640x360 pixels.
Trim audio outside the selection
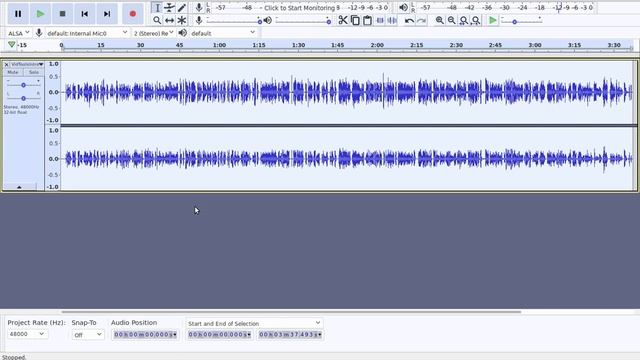[380, 20]
